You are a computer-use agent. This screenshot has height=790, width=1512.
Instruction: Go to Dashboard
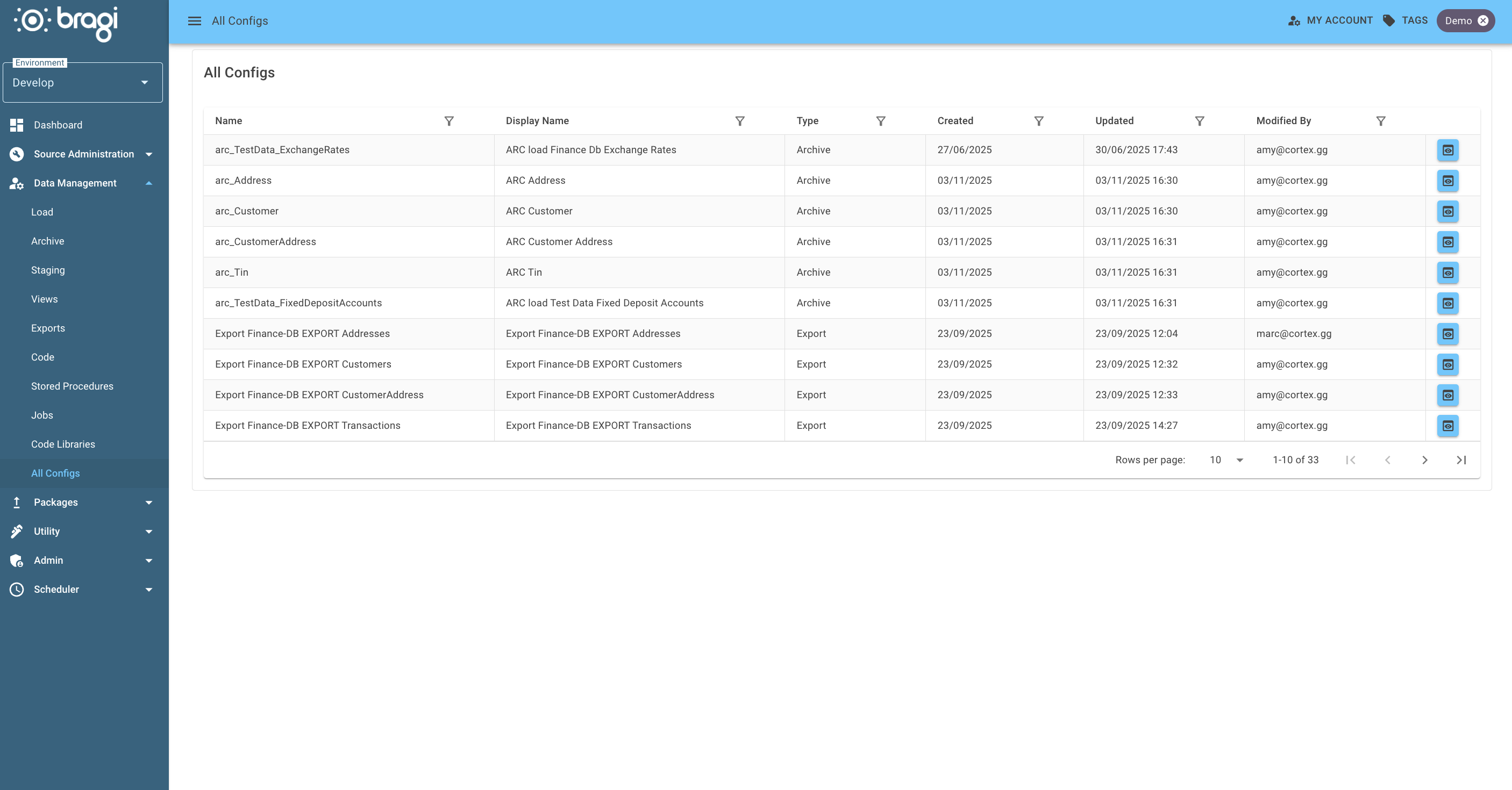pyautogui.click(x=84, y=125)
